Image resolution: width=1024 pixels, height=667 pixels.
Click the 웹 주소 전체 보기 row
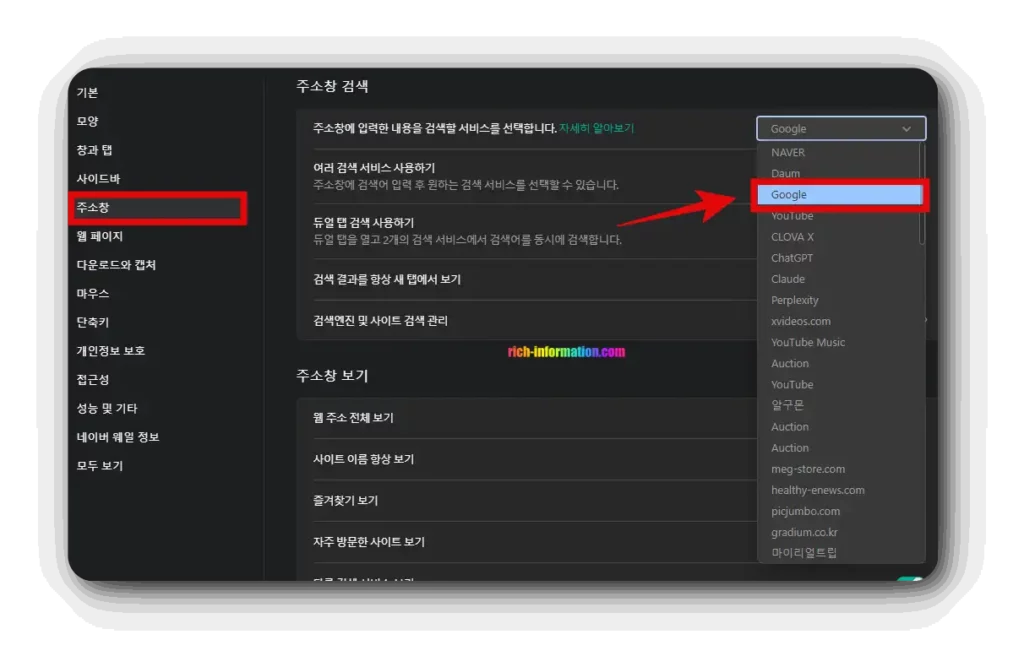coord(526,418)
